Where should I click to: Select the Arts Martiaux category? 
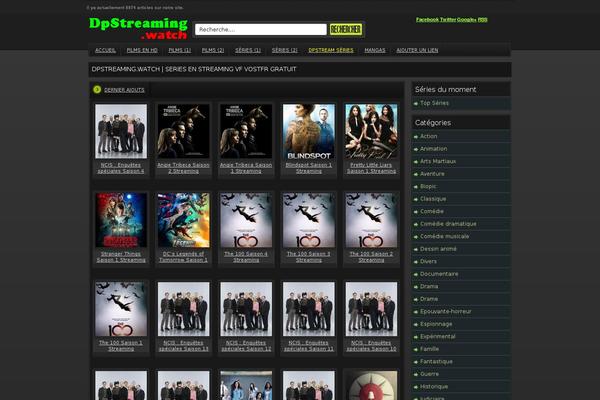(x=438, y=162)
